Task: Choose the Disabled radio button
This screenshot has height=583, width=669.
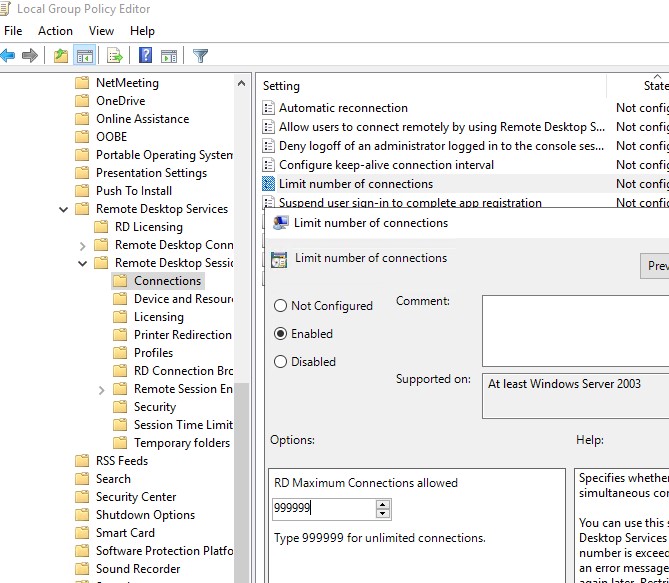Action: [280, 362]
